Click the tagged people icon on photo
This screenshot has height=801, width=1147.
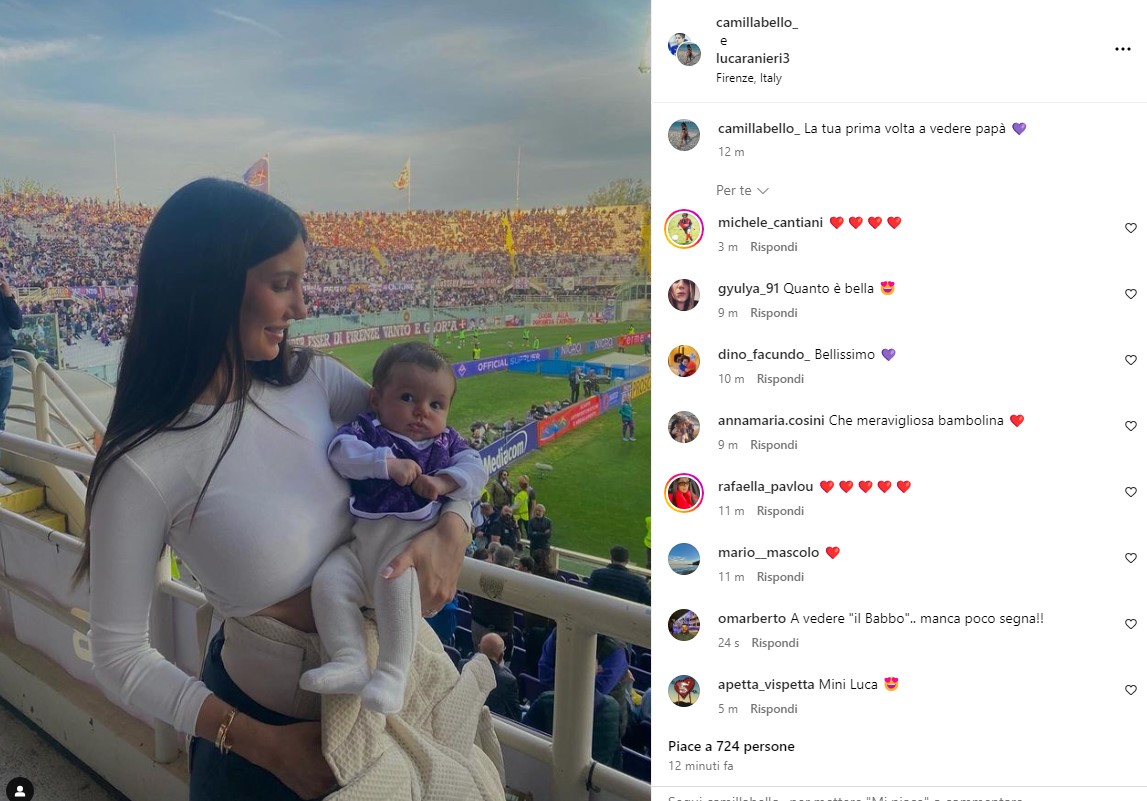(20, 790)
